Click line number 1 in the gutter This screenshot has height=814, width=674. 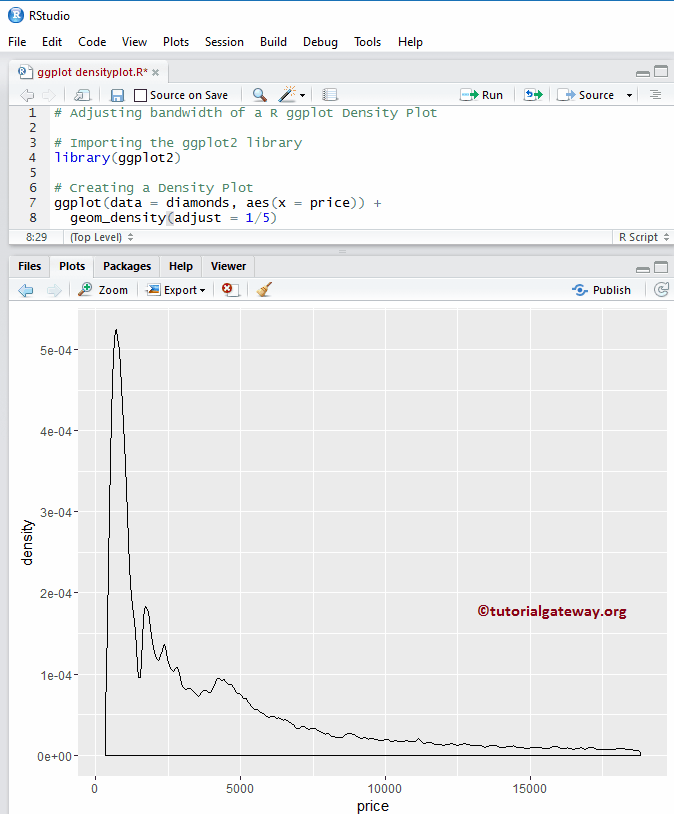(32, 113)
